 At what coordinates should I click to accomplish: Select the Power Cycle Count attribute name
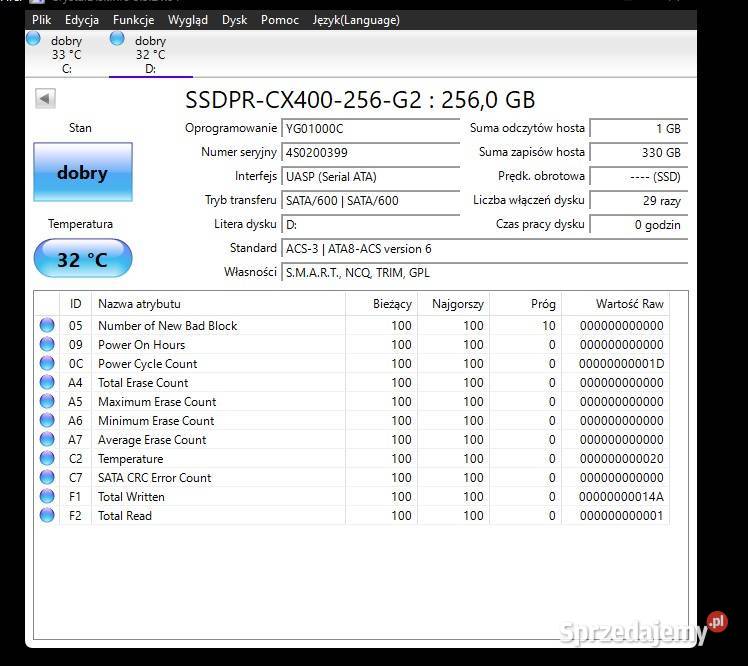pos(147,364)
